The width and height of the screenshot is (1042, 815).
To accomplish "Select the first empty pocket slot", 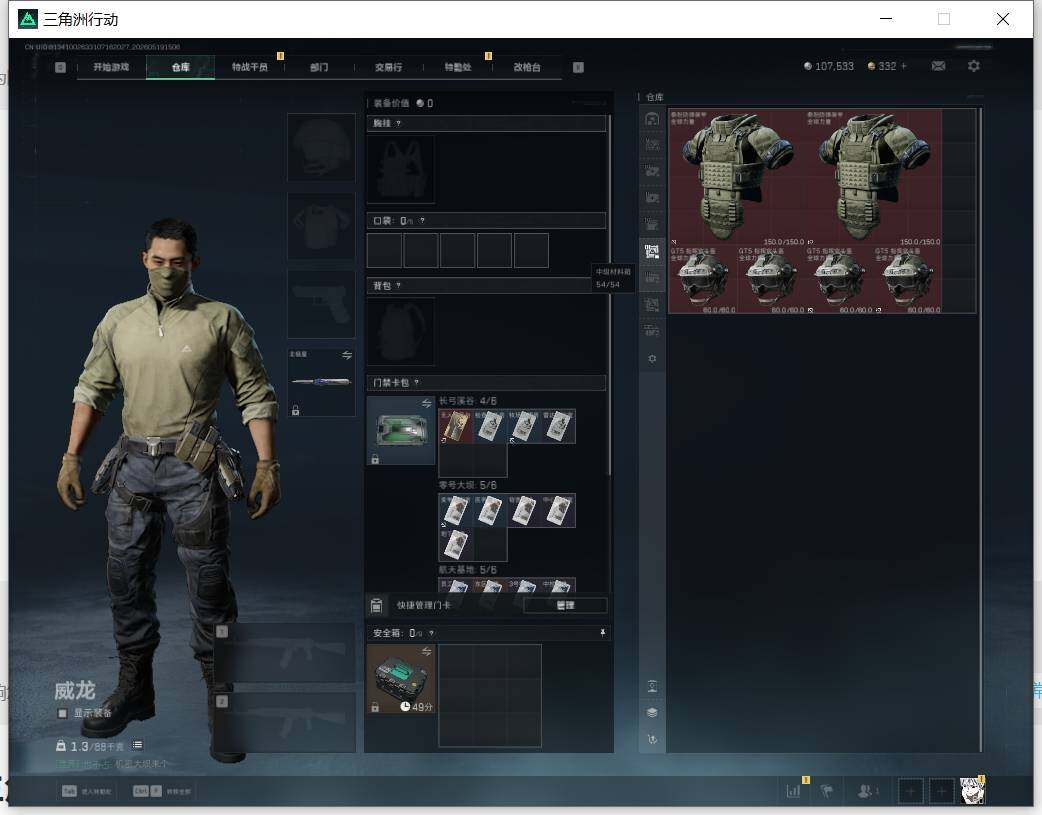I will point(384,250).
